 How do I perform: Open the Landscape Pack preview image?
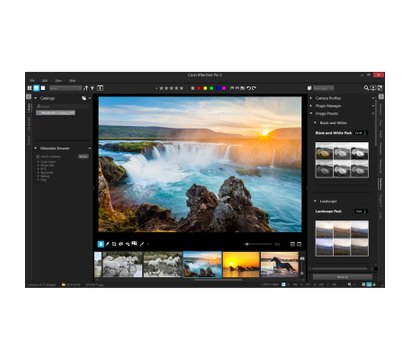click(x=342, y=238)
